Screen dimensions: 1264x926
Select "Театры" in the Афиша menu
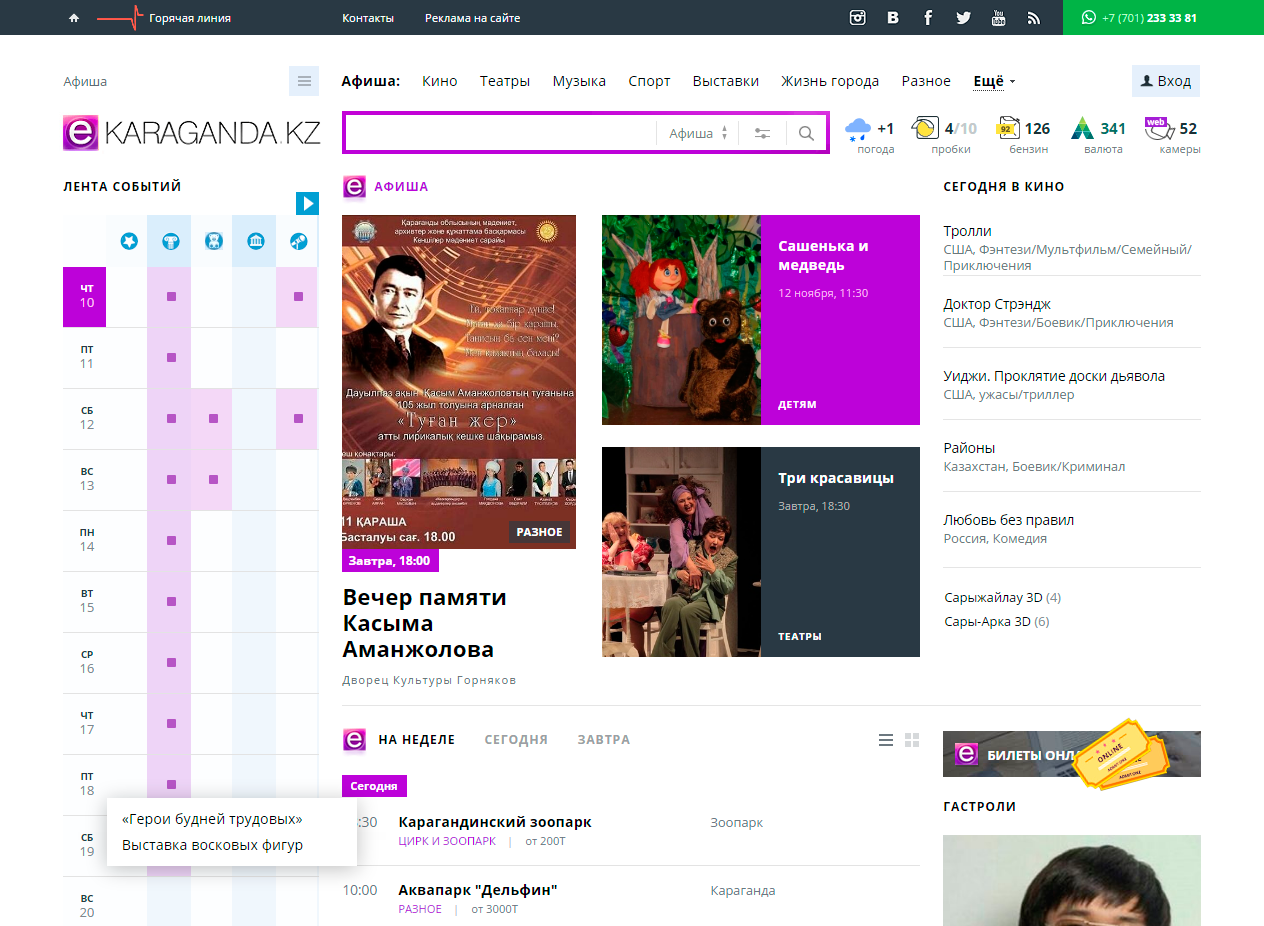tap(504, 81)
